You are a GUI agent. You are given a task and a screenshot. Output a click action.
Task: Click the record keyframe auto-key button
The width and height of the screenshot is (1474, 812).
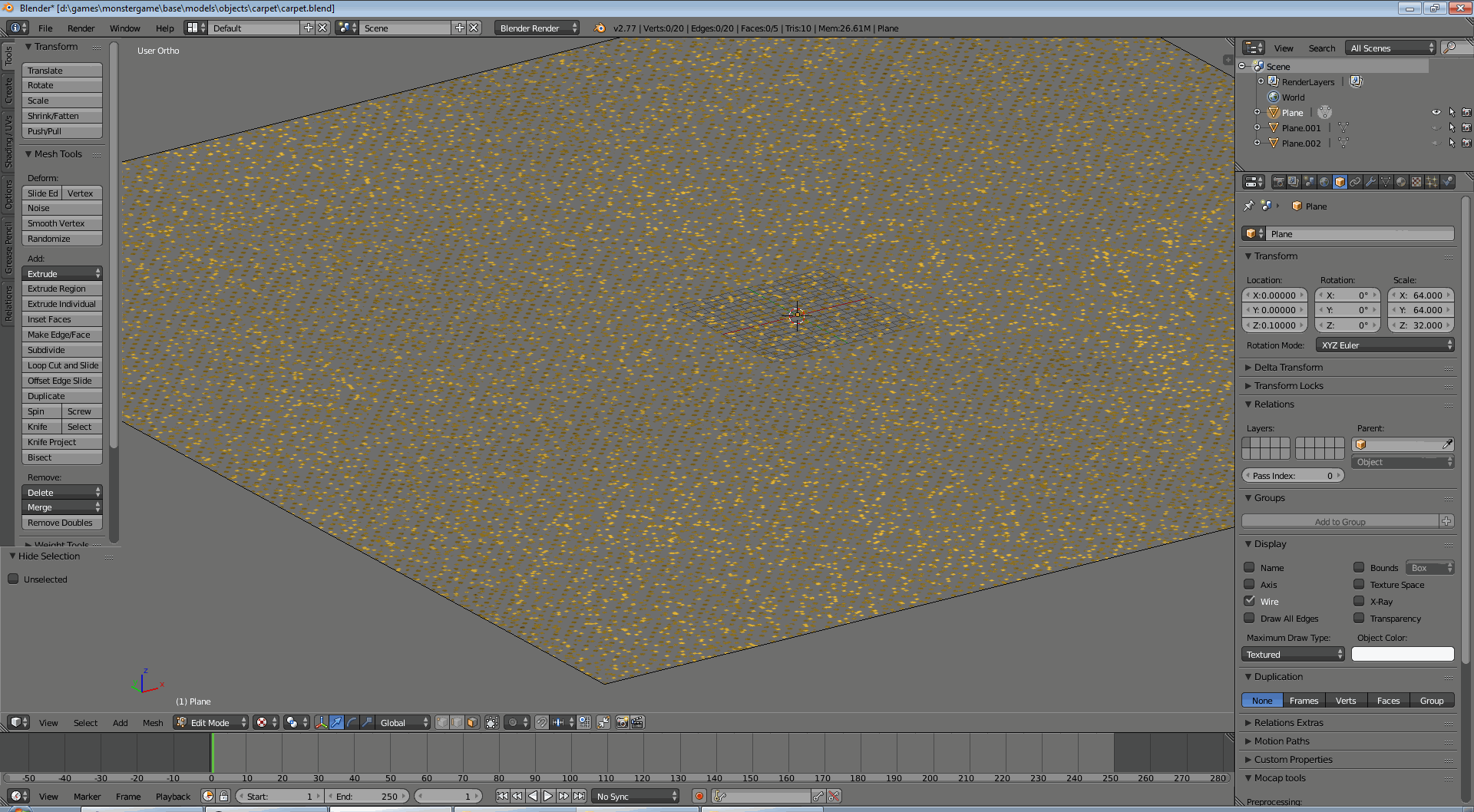[x=699, y=796]
